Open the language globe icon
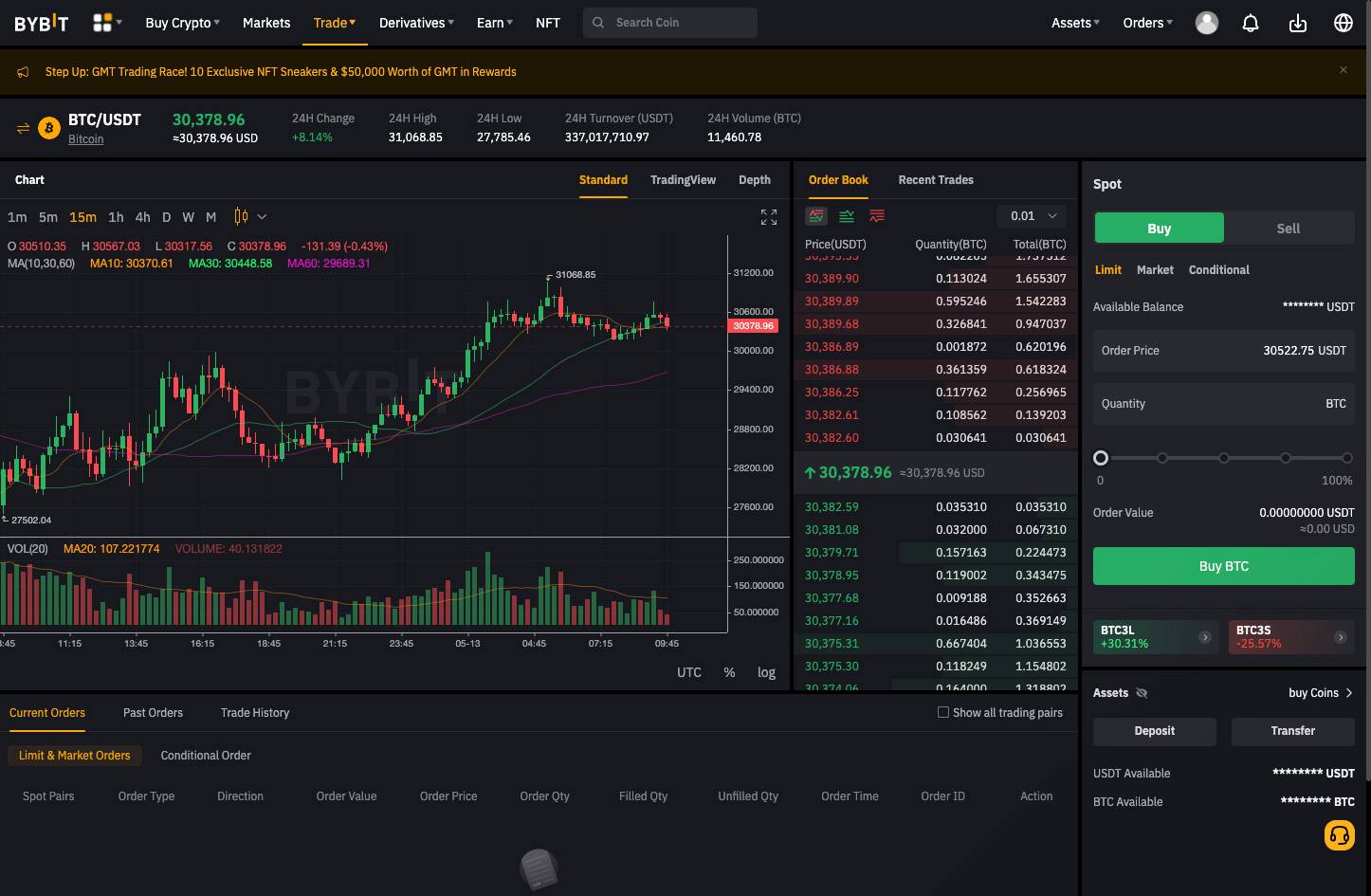This screenshot has width=1371, height=896. tap(1343, 23)
